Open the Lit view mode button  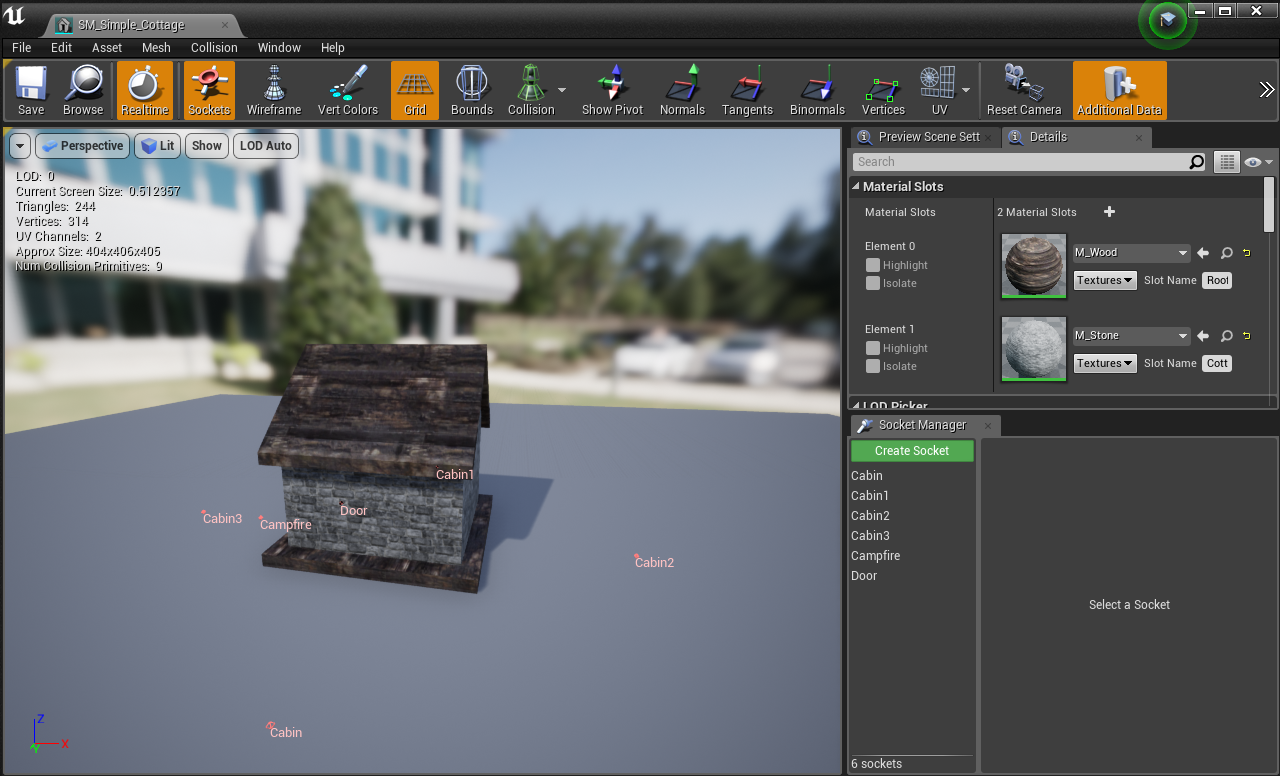pyautogui.click(x=158, y=146)
